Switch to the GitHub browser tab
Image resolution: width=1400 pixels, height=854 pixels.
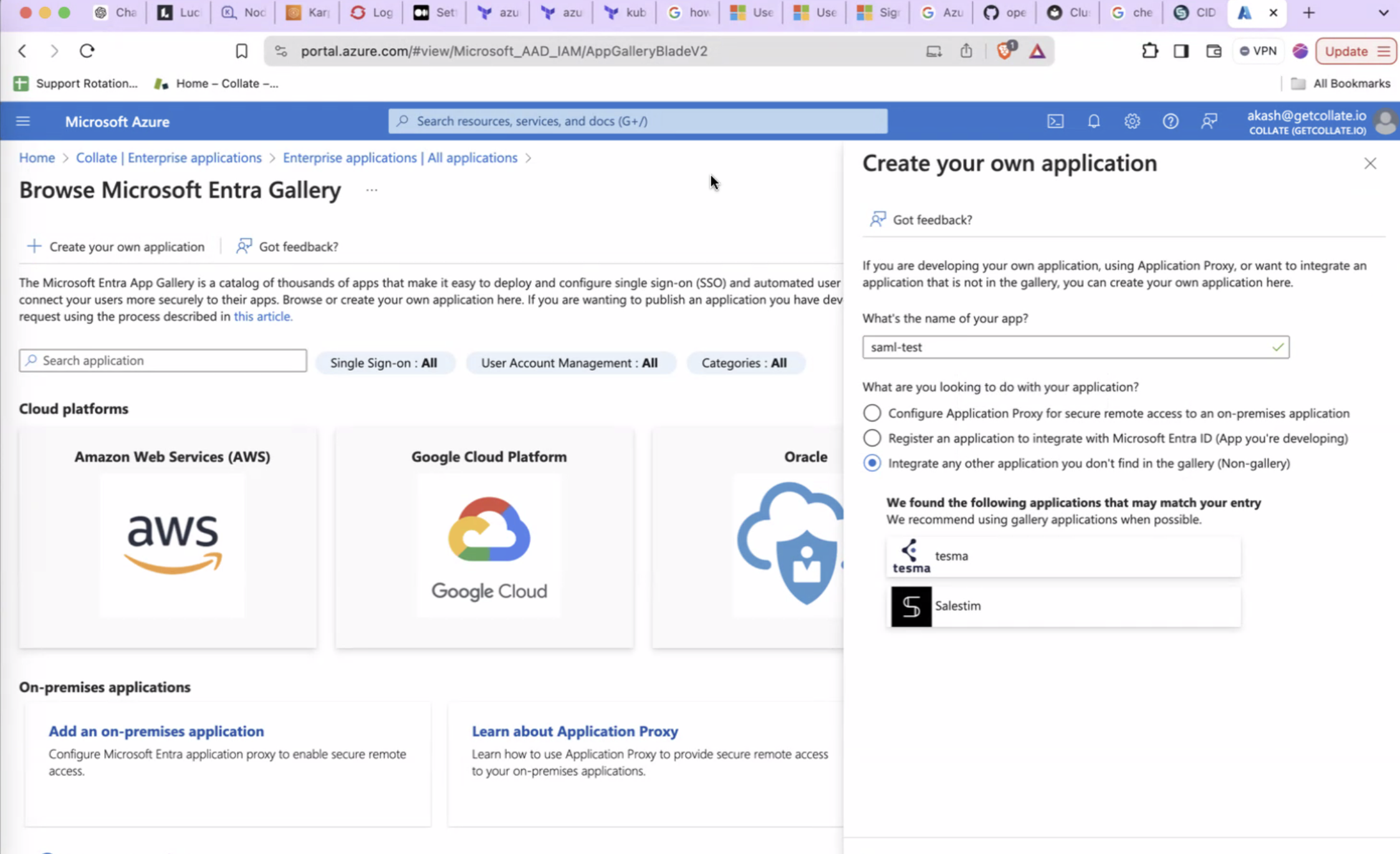coord(1004,12)
